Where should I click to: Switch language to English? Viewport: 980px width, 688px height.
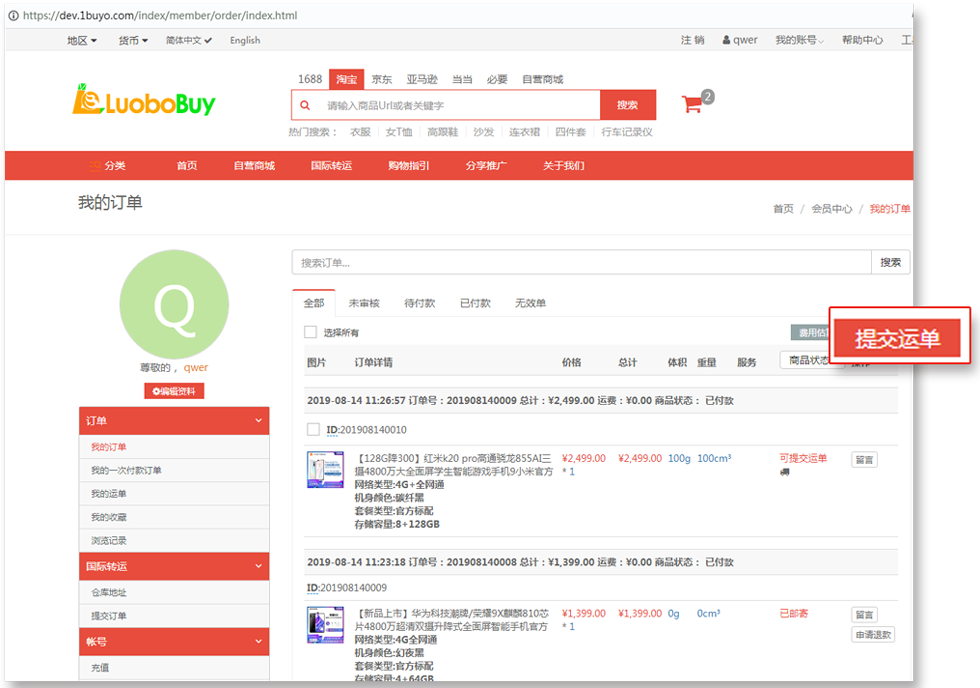pos(245,41)
